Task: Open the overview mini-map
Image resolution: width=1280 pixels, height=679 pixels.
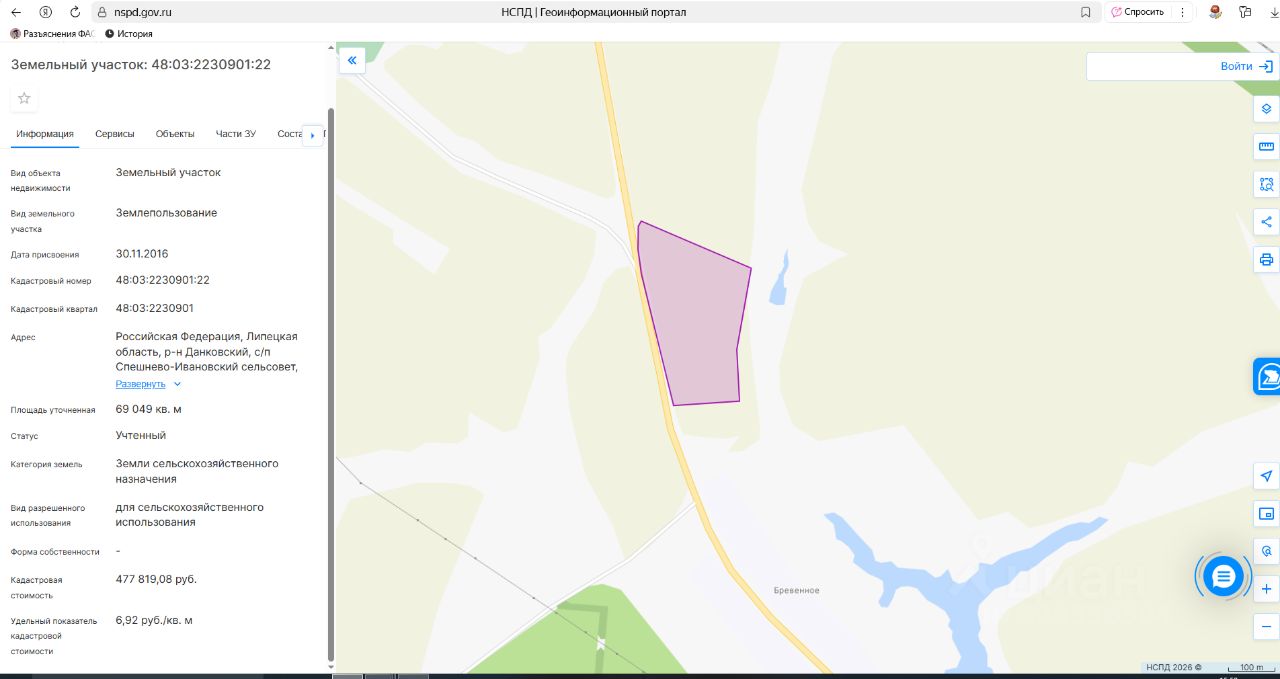Action: tap(1266, 514)
